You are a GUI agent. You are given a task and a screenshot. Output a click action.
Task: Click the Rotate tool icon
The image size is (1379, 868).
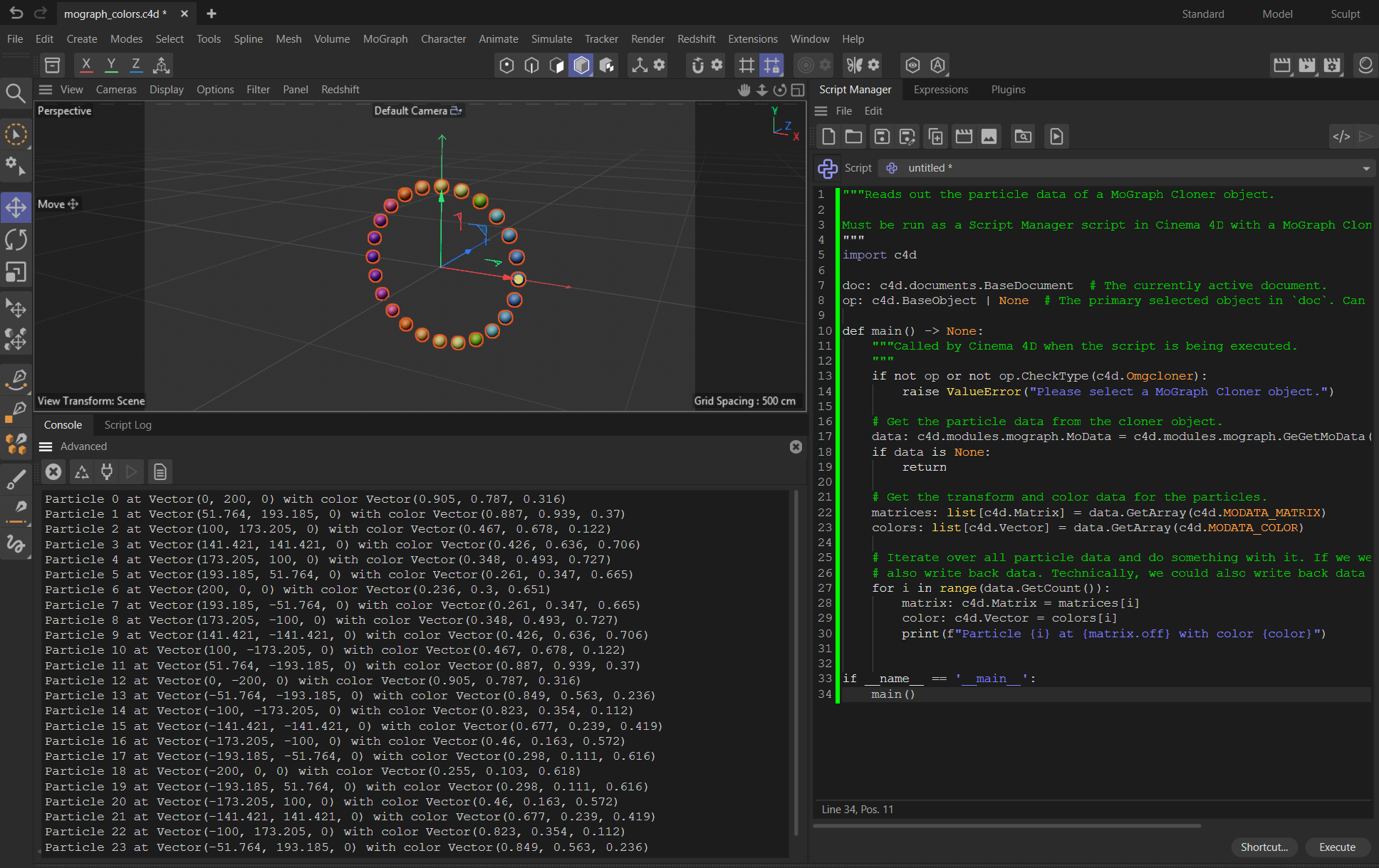(16, 240)
